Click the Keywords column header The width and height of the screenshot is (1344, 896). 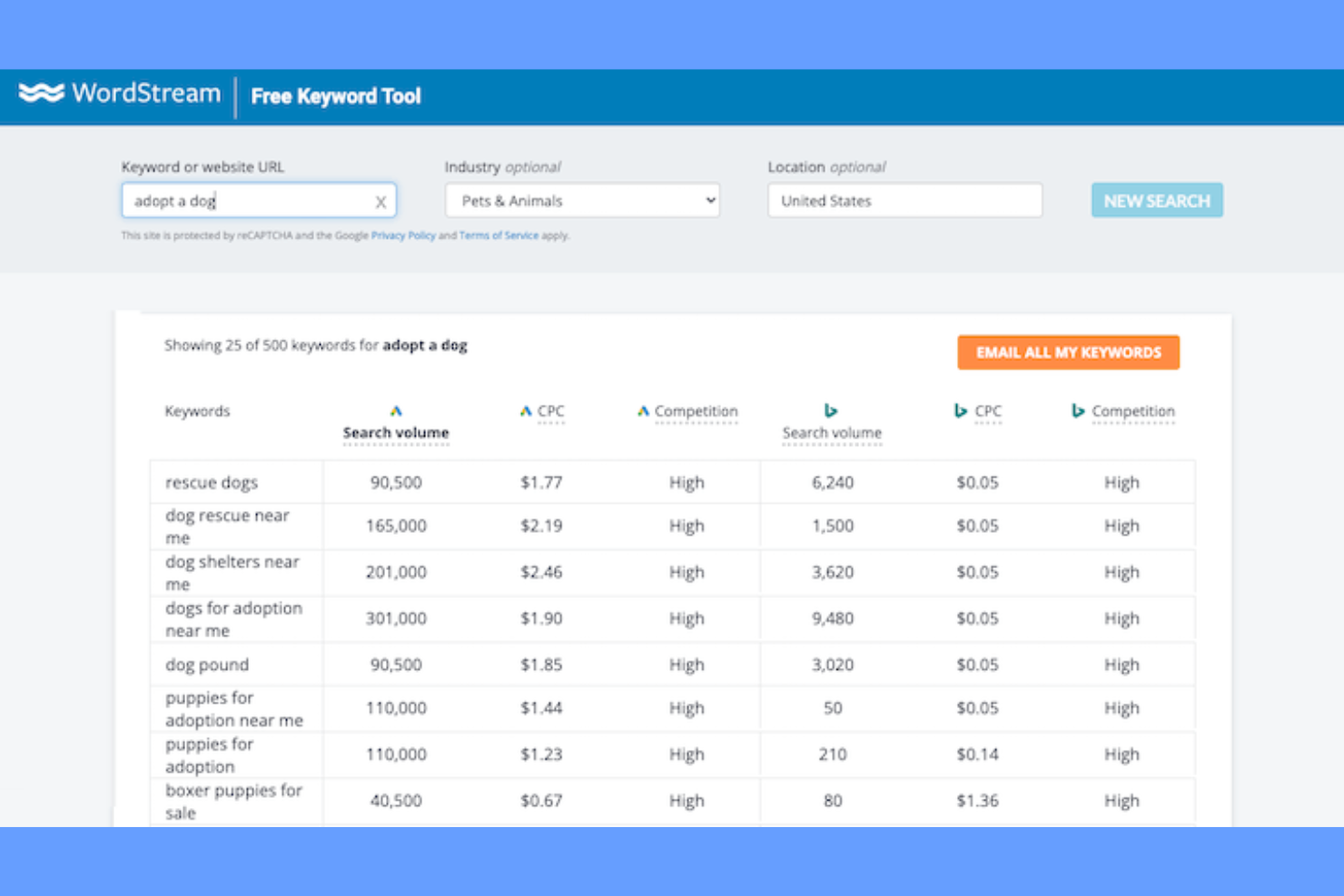click(197, 411)
